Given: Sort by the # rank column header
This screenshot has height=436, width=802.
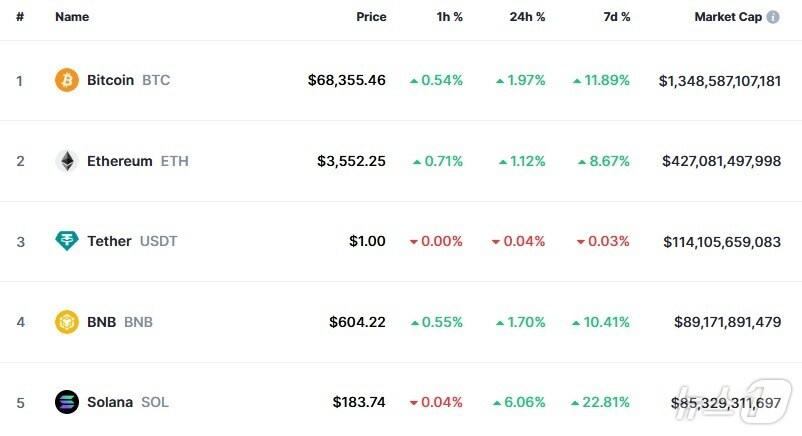Looking at the screenshot, I should (x=20, y=18).
